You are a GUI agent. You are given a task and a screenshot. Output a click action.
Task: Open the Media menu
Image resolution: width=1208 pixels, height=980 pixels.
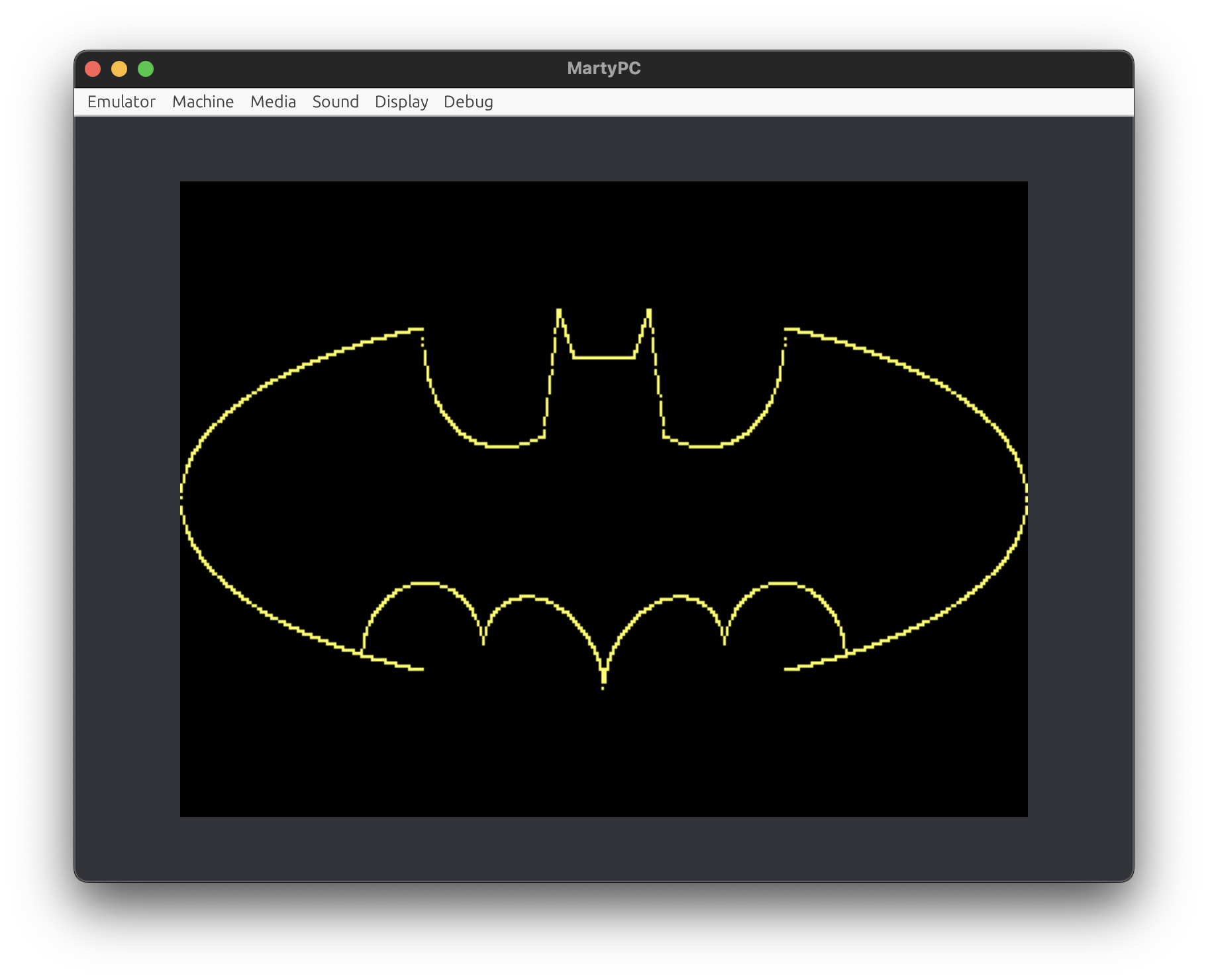[273, 102]
